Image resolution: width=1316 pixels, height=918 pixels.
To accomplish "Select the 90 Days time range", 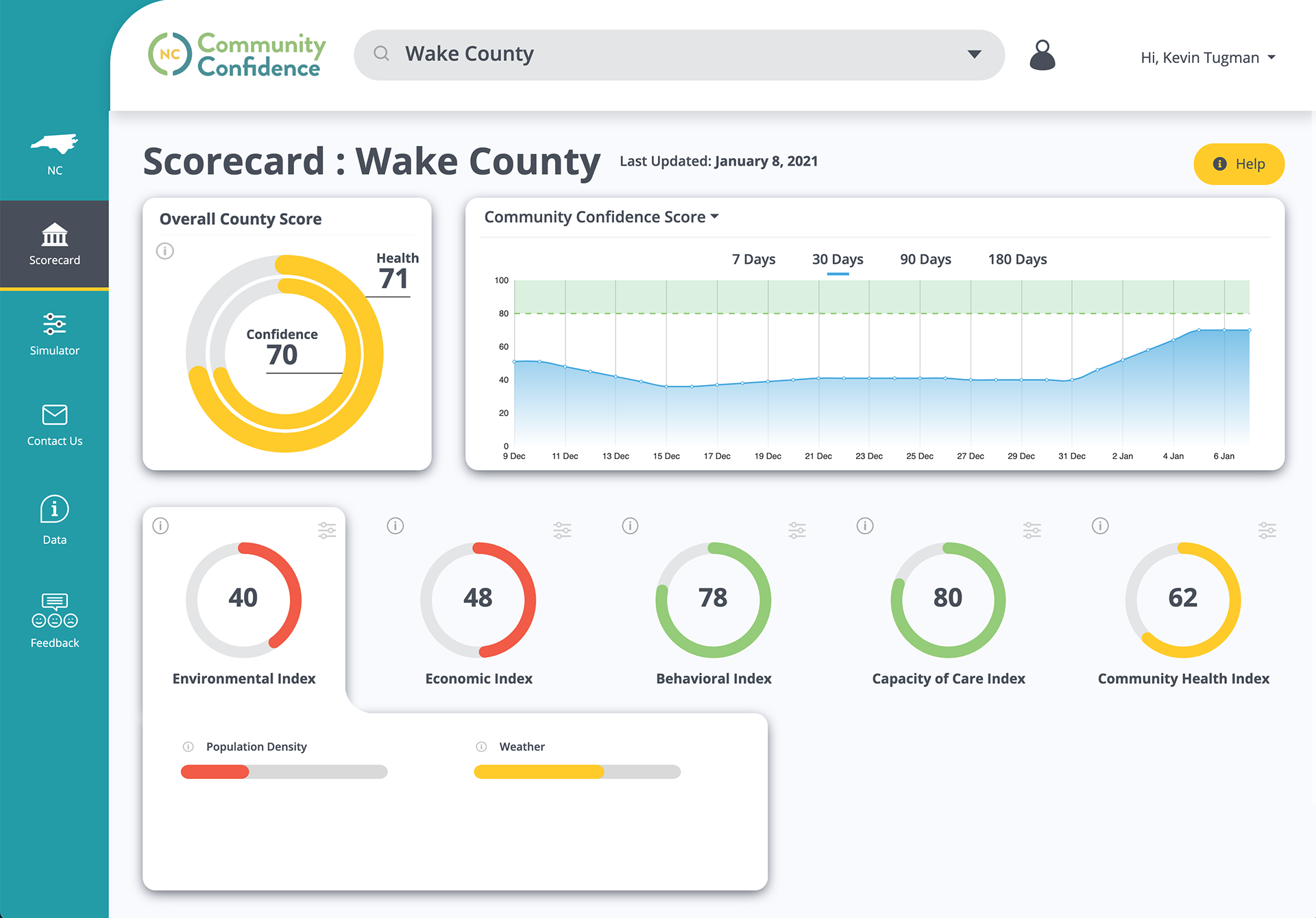I will click(925, 260).
